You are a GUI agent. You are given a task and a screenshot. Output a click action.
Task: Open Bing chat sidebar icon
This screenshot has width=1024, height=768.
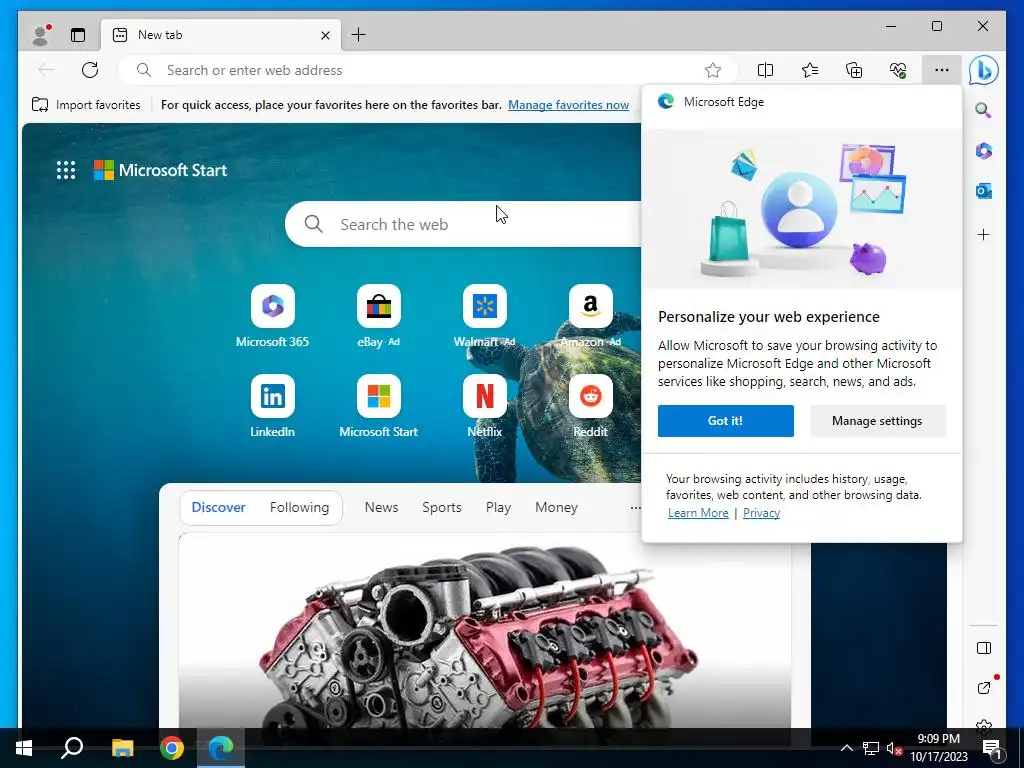pos(984,70)
